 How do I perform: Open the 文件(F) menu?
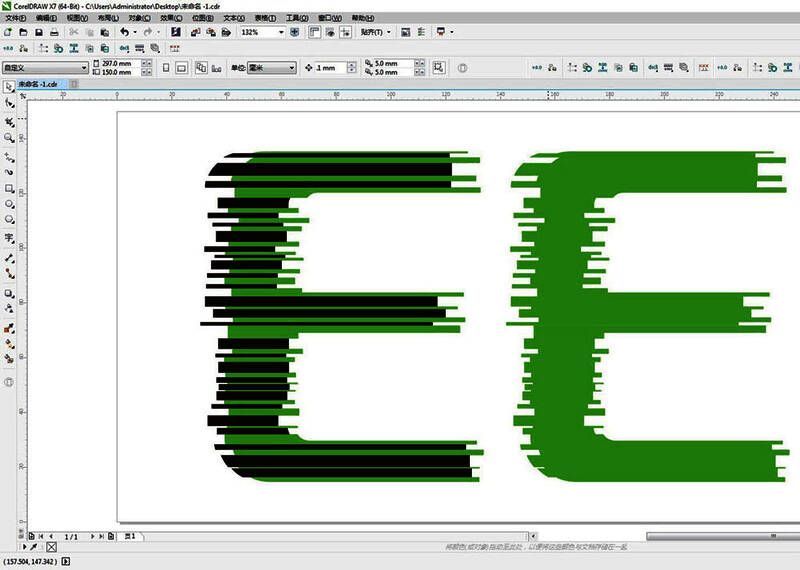[x=15, y=18]
